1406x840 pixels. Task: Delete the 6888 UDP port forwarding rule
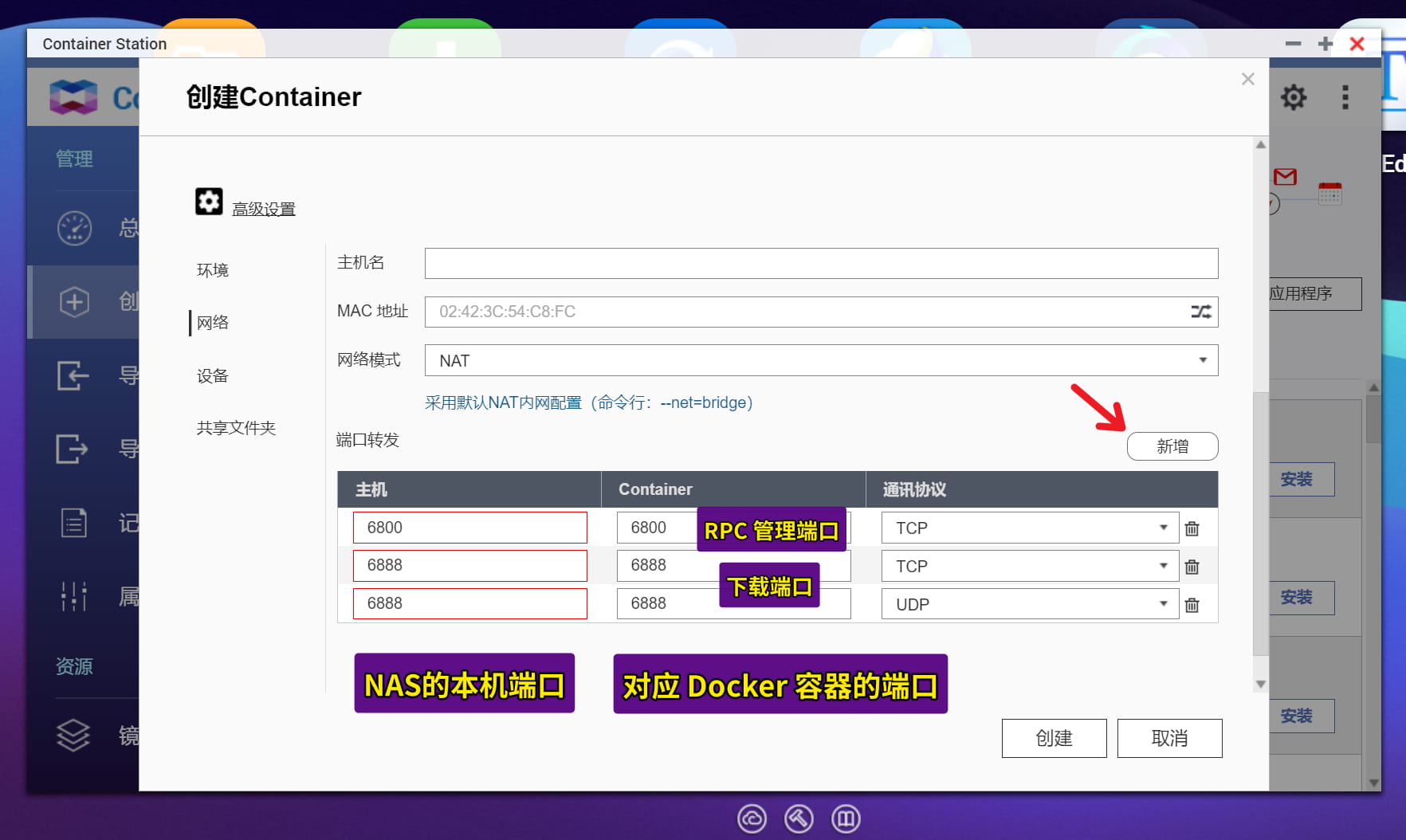click(x=1192, y=604)
